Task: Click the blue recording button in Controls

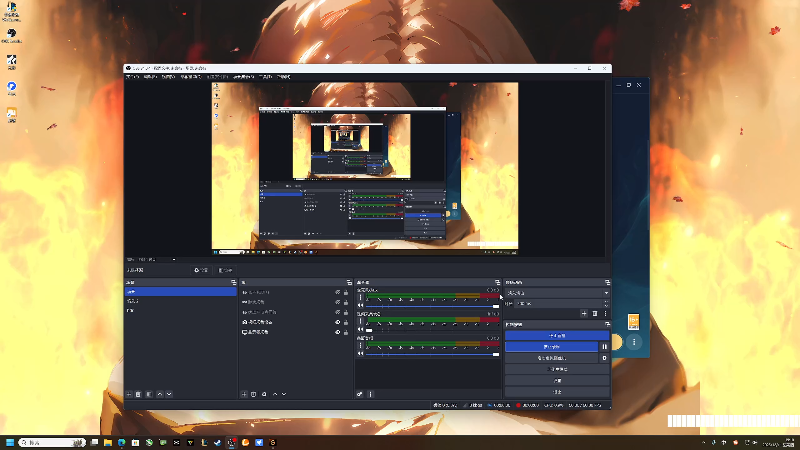Action: [552, 347]
